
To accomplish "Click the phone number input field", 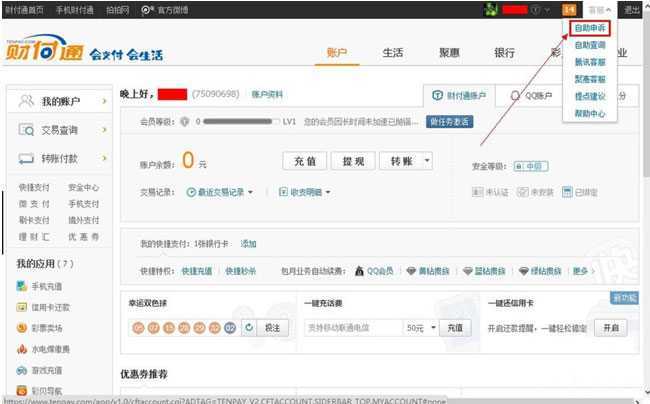I will coord(353,328).
